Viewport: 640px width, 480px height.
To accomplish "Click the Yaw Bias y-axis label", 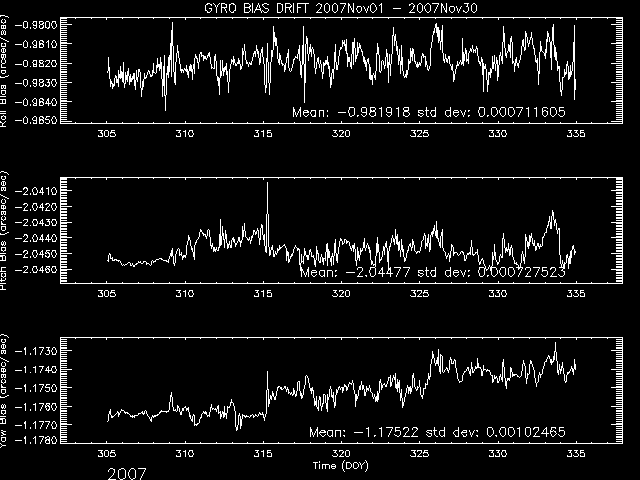I will coord(4,391).
